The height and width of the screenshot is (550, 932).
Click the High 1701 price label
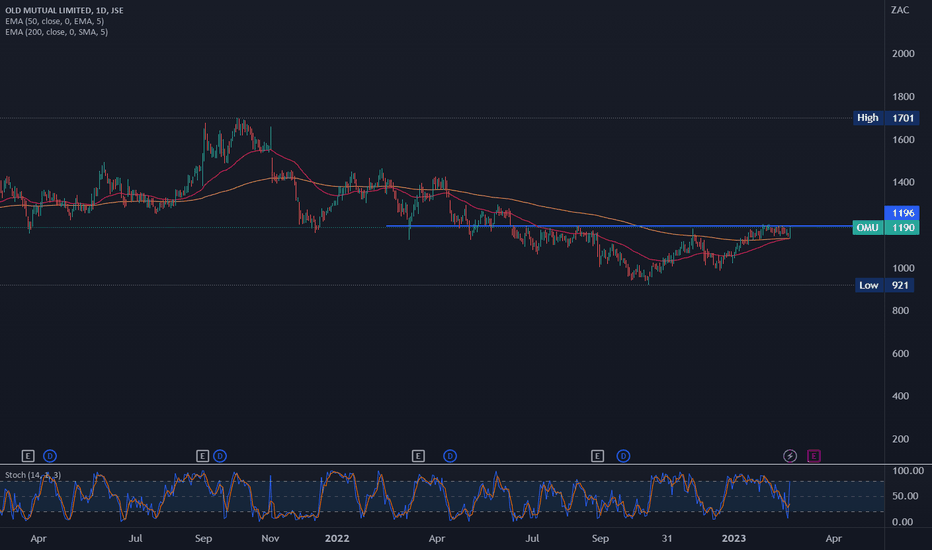tap(886, 118)
